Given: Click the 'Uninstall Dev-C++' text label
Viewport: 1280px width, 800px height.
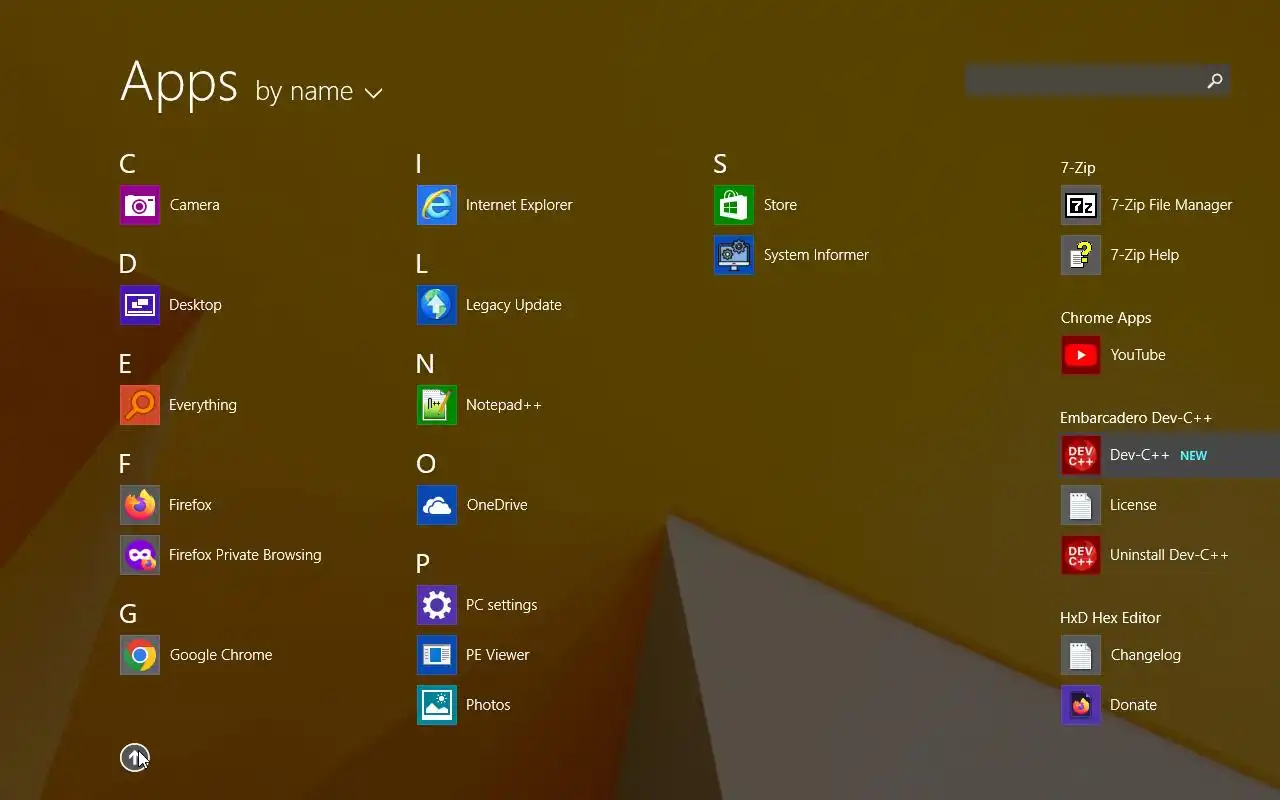Looking at the screenshot, I should pyautogui.click(x=1169, y=555).
